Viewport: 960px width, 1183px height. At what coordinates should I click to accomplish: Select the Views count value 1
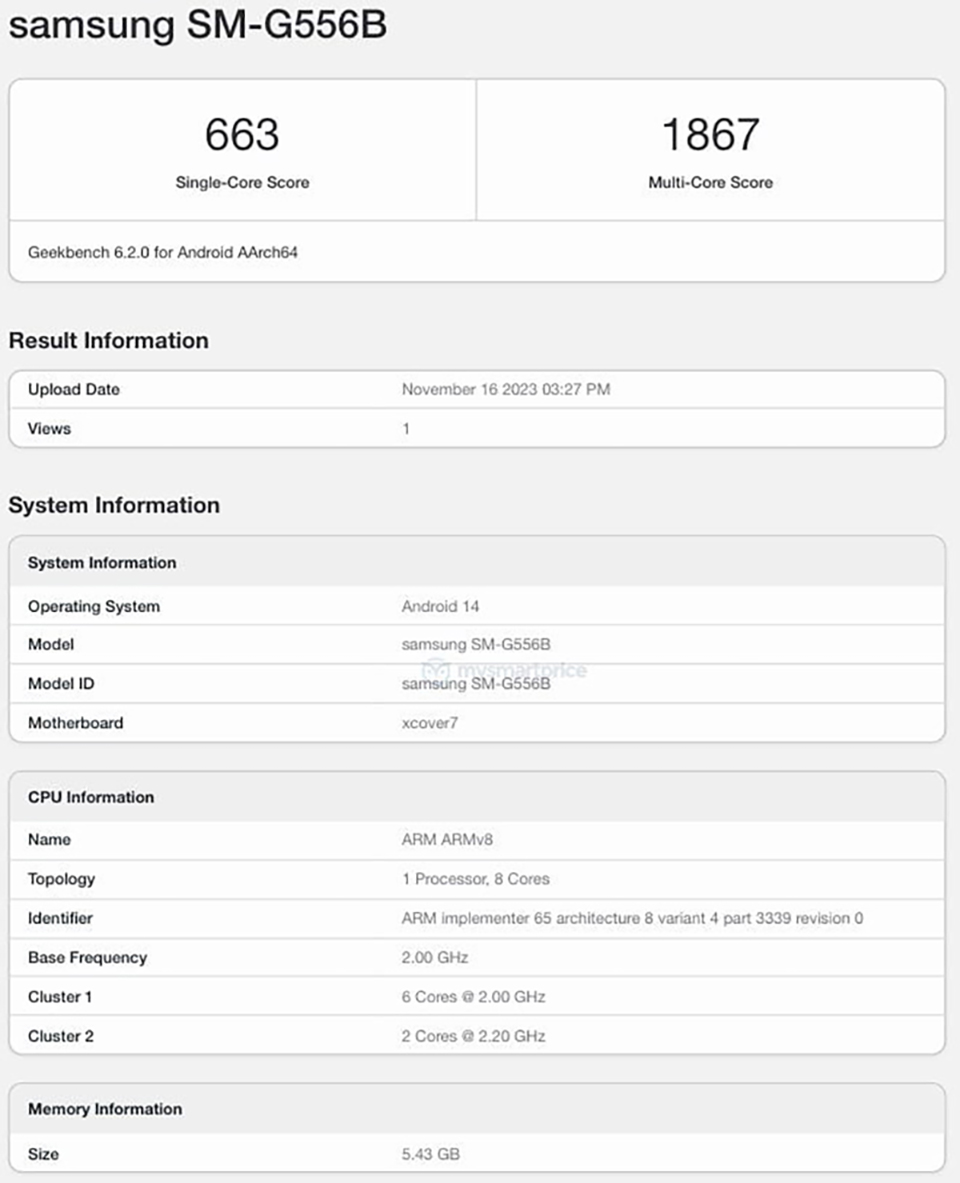[406, 429]
